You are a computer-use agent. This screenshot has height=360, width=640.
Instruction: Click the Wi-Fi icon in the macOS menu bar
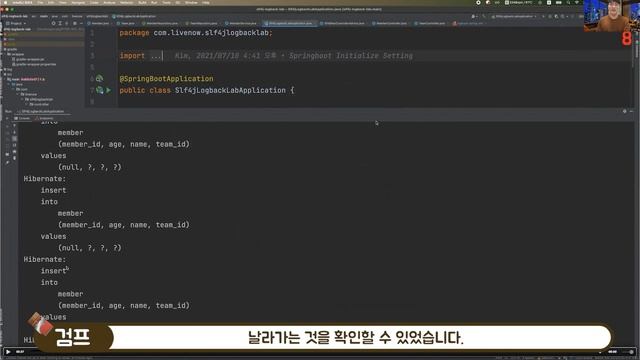point(577,3)
